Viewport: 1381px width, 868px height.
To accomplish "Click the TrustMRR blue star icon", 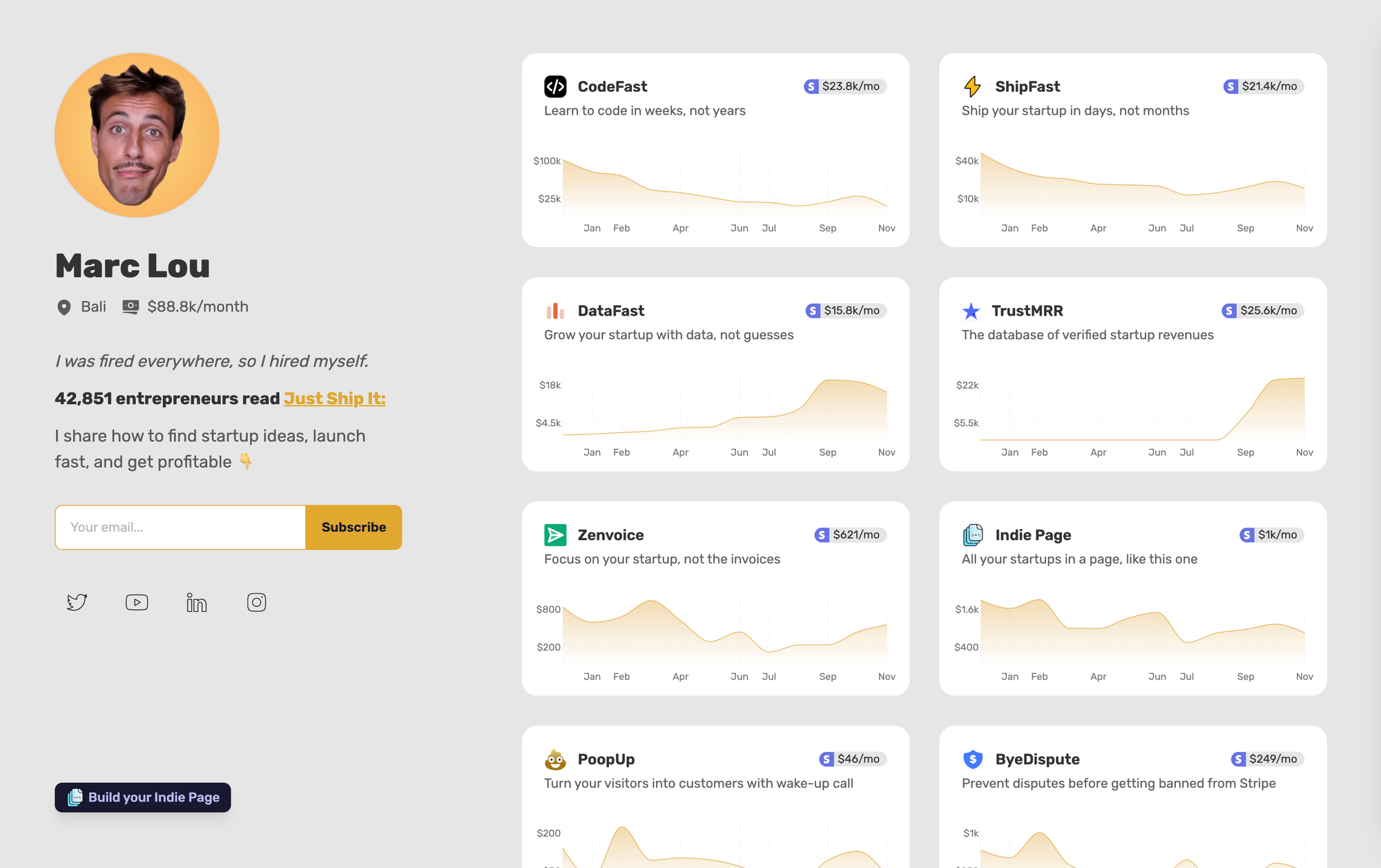I will [971, 311].
